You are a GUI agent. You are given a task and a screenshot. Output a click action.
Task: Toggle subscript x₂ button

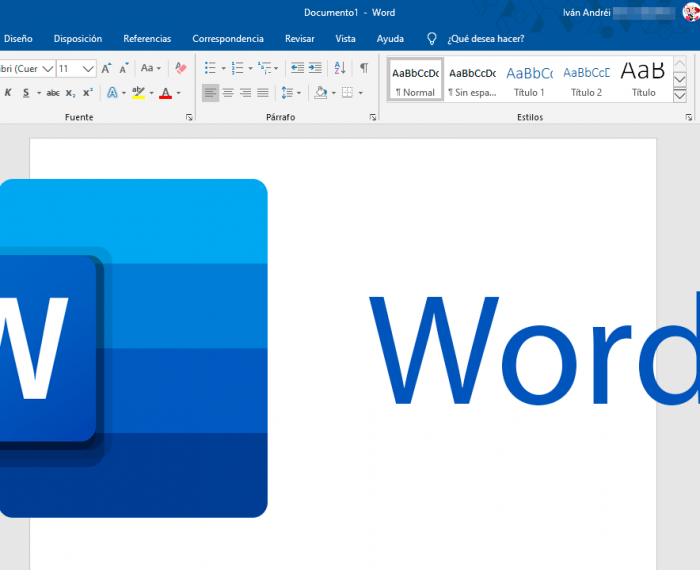point(71,93)
